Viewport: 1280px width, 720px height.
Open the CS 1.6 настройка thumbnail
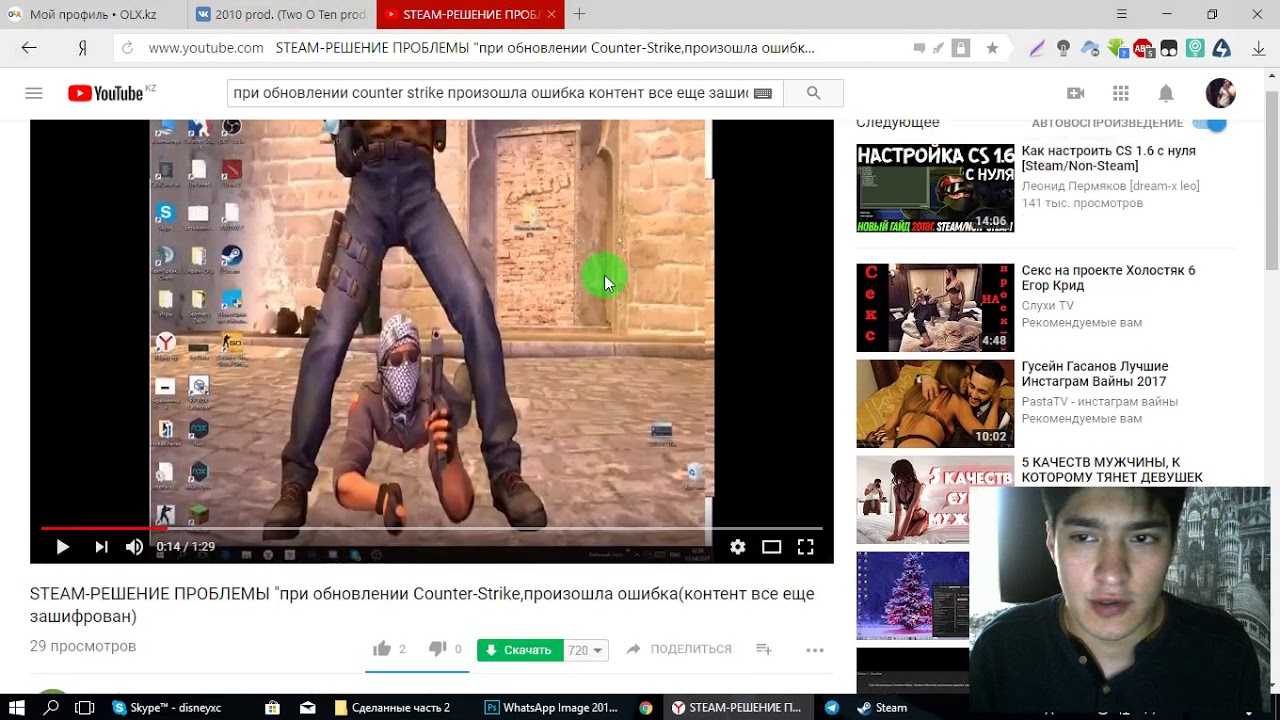(935, 188)
